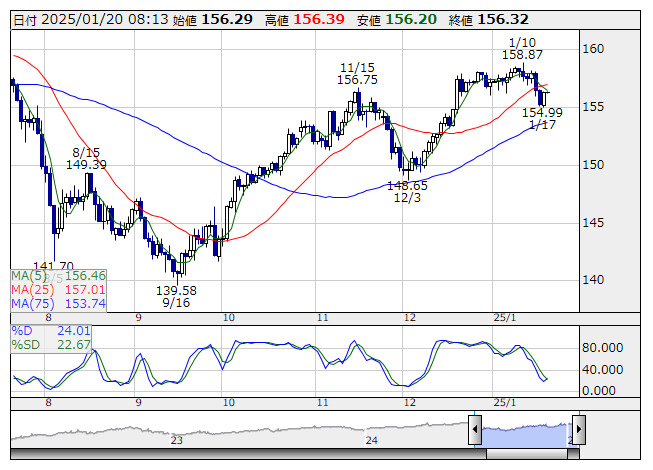
Task: Click the 終値 156.32 value in header
Action: click(502, 19)
